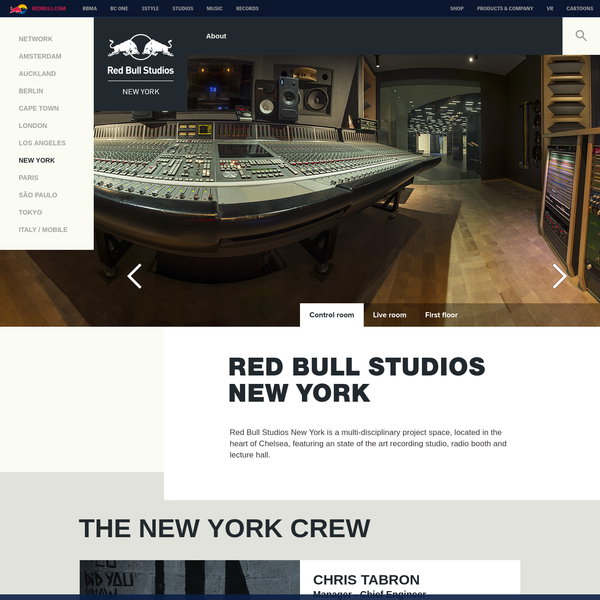600x600 pixels.
Task: Visit the SHOP link
Action: pyautogui.click(x=457, y=8)
